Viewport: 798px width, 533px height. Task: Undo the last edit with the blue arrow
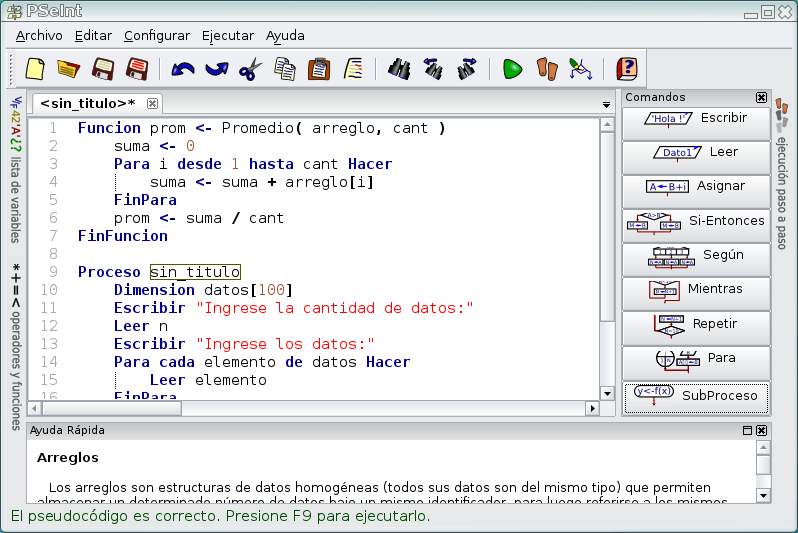click(x=183, y=69)
